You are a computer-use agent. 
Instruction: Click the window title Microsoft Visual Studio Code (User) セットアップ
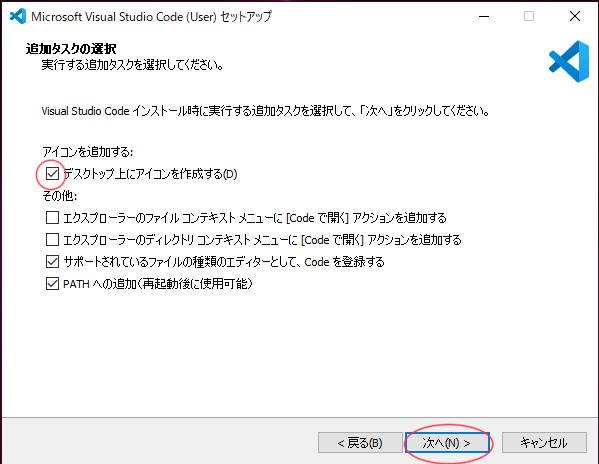tap(151, 16)
